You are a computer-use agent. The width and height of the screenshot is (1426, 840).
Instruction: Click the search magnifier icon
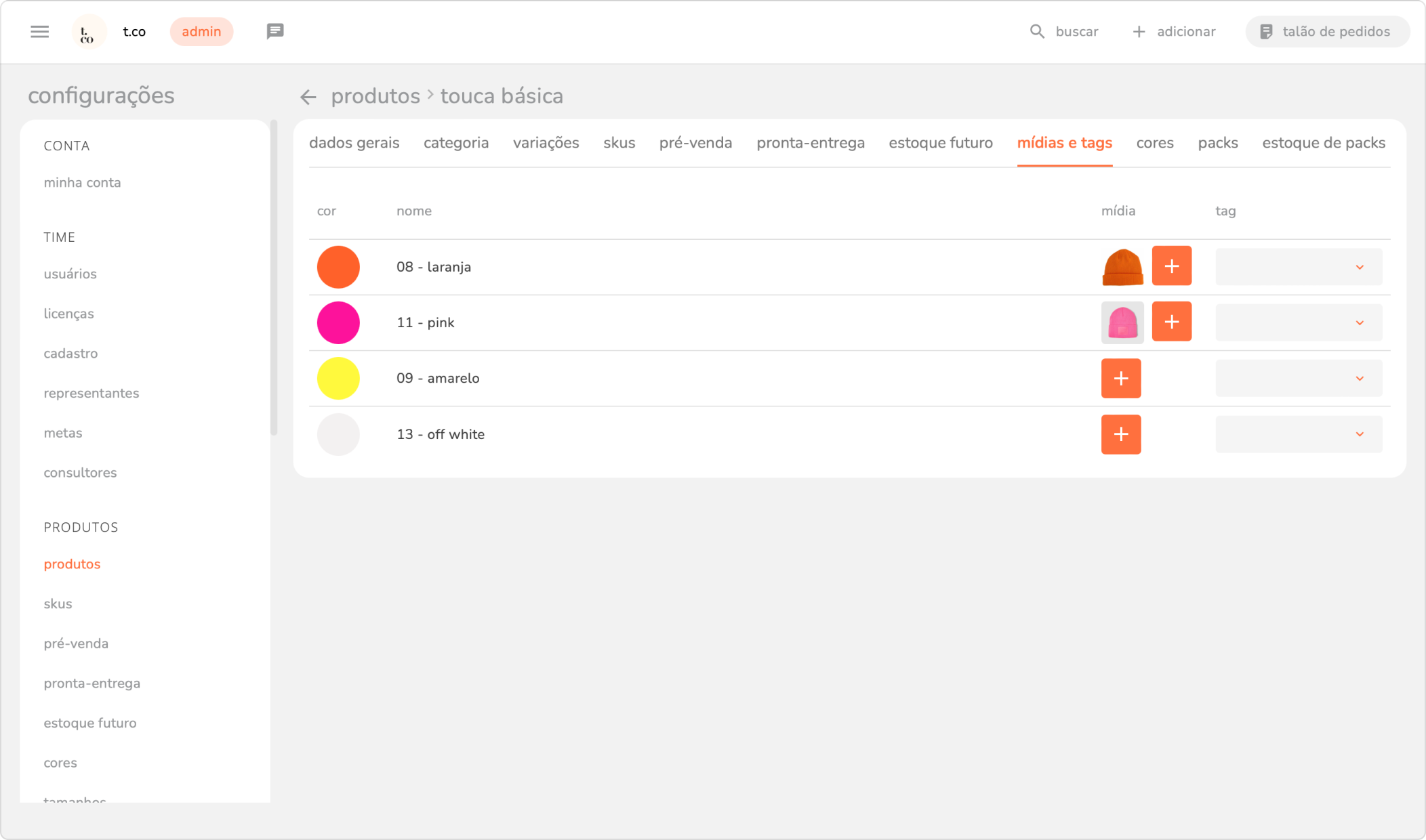[x=1037, y=32]
